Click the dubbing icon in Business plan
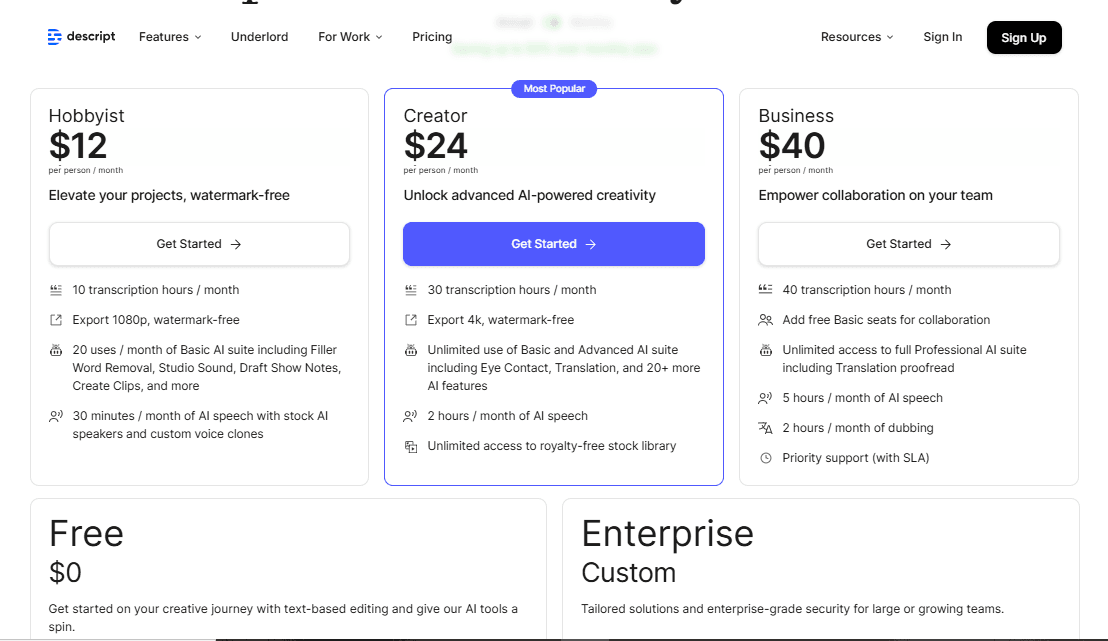1108x641 pixels. [766, 427]
